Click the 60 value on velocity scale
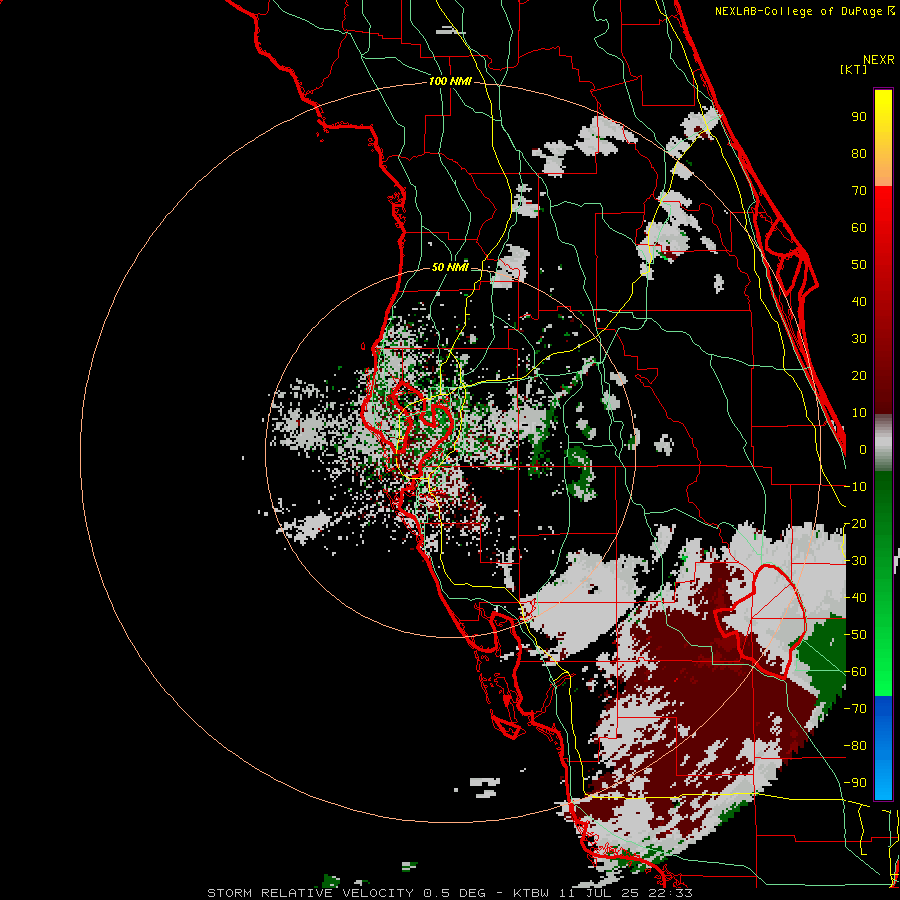 859,228
